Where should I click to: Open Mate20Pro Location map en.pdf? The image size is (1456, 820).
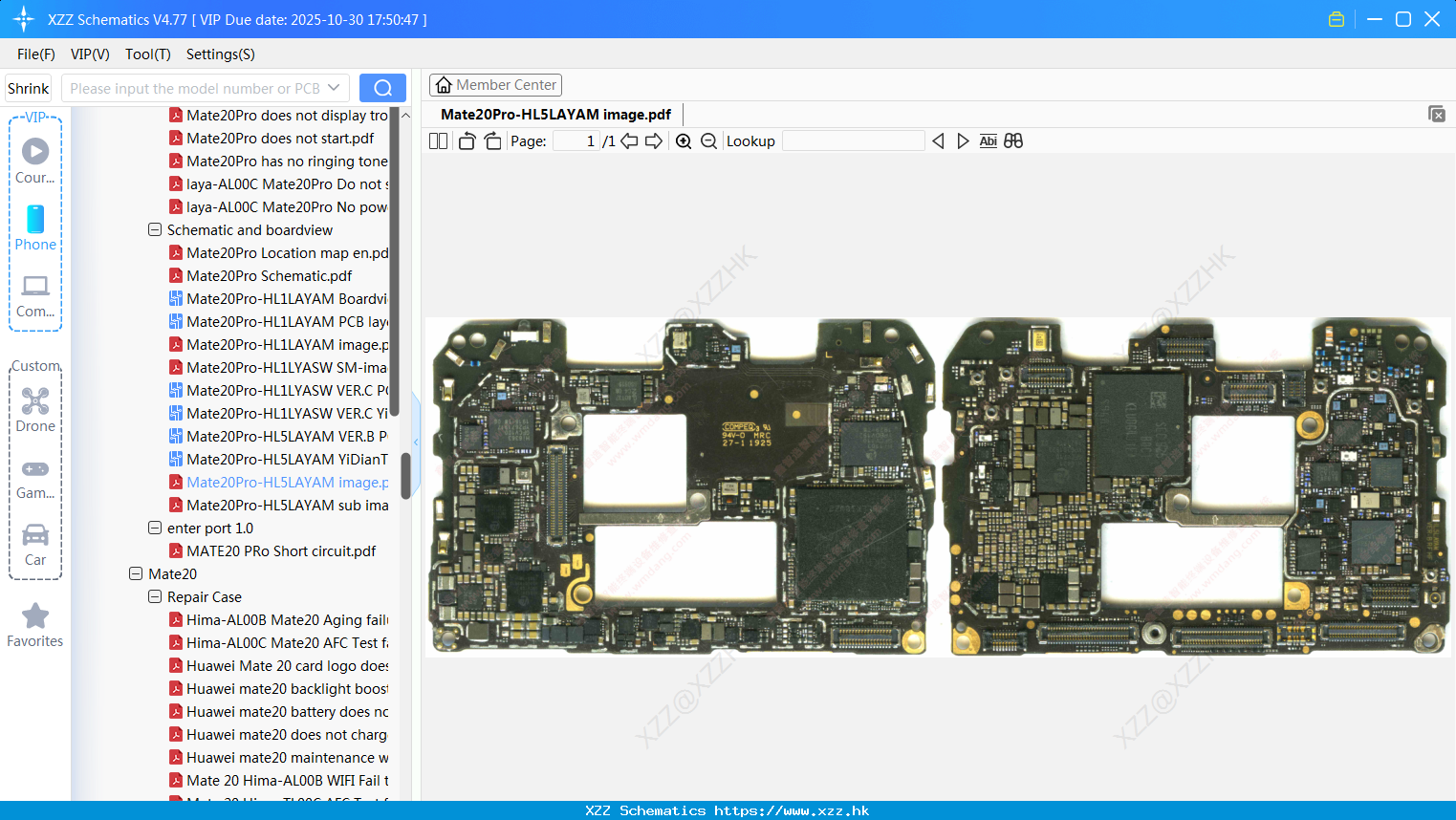pos(278,252)
